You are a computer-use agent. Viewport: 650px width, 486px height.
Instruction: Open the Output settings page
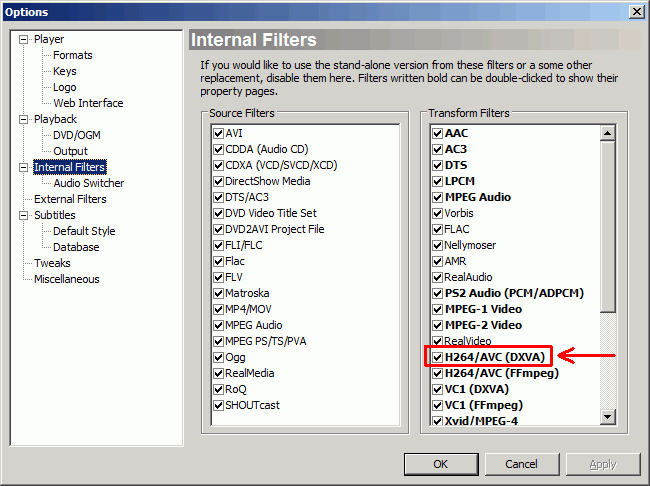click(x=70, y=151)
